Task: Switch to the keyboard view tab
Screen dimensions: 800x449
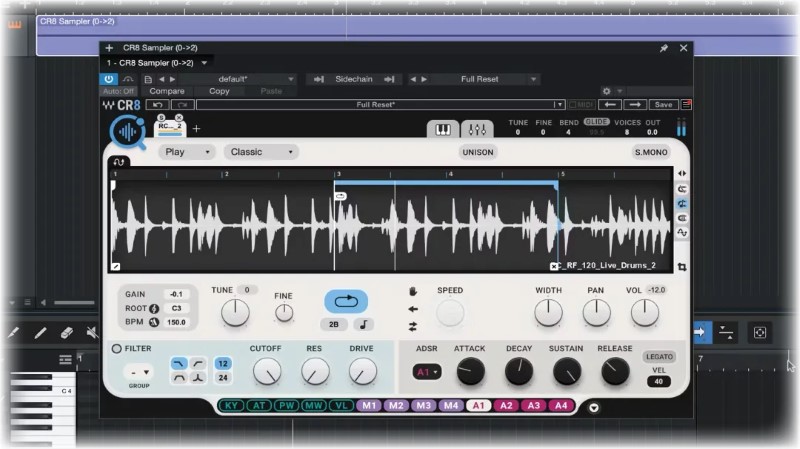Action: point(442,130)
